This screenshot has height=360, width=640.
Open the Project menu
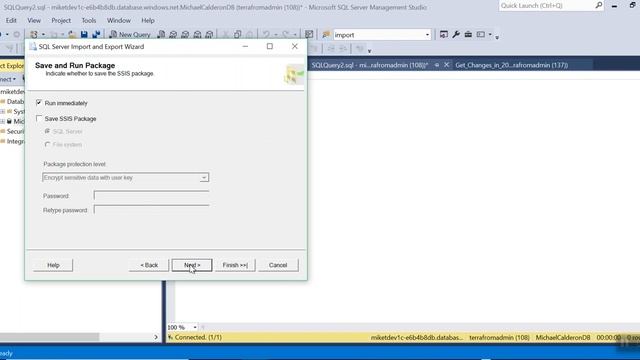click(x=61, y=20)
